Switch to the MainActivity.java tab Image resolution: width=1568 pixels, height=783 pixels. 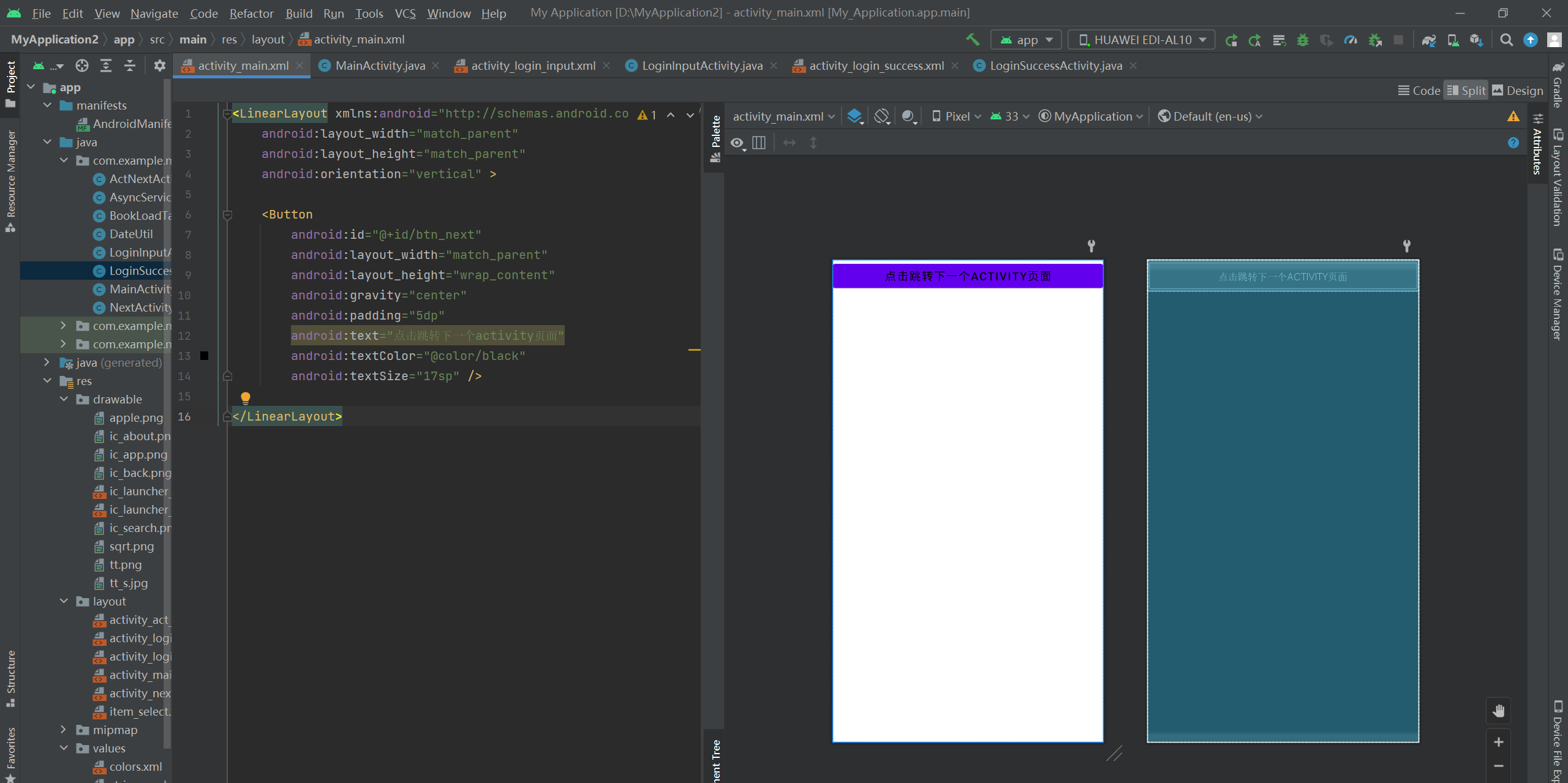point(380,66)
